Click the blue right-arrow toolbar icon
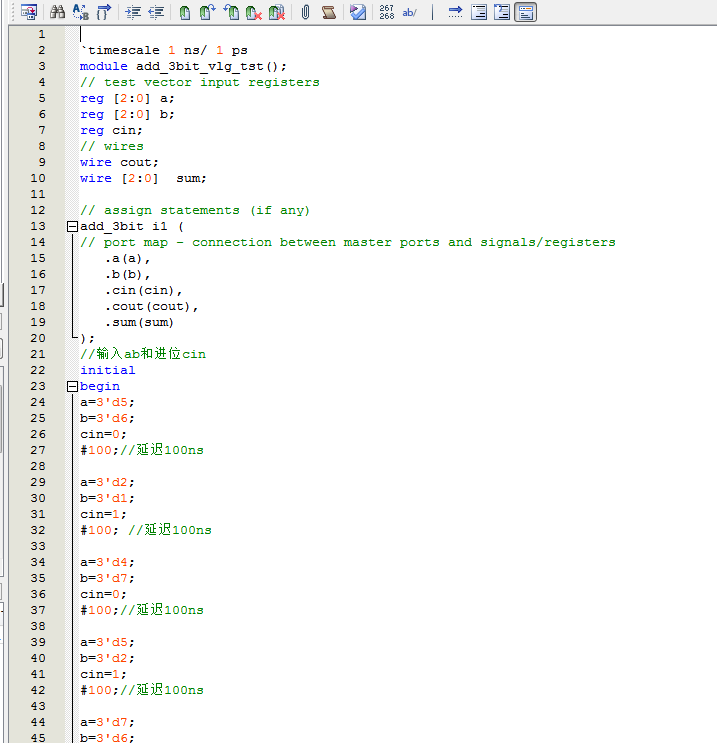717x743 pixels. [x=455, y=12]
